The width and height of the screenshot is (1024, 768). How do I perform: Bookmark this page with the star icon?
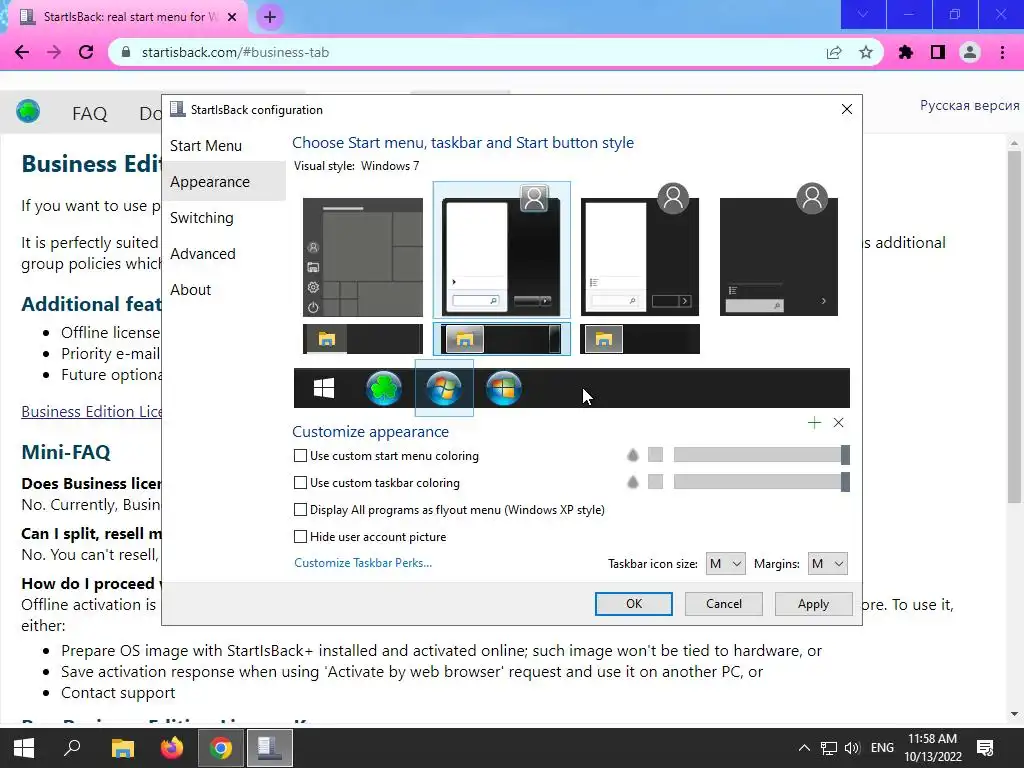[866, 52]
